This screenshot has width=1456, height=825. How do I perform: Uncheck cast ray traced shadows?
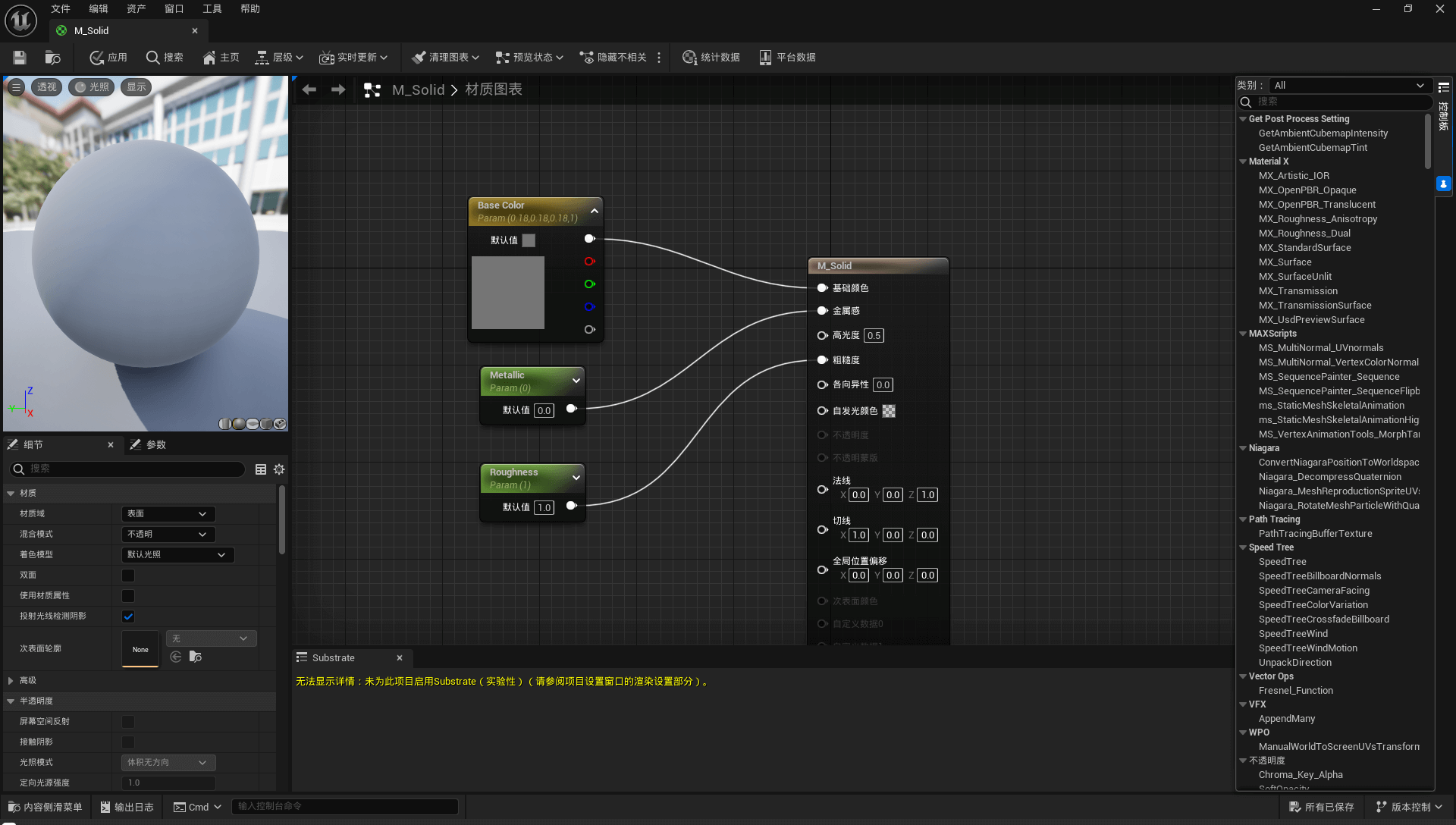pos(128,616)
